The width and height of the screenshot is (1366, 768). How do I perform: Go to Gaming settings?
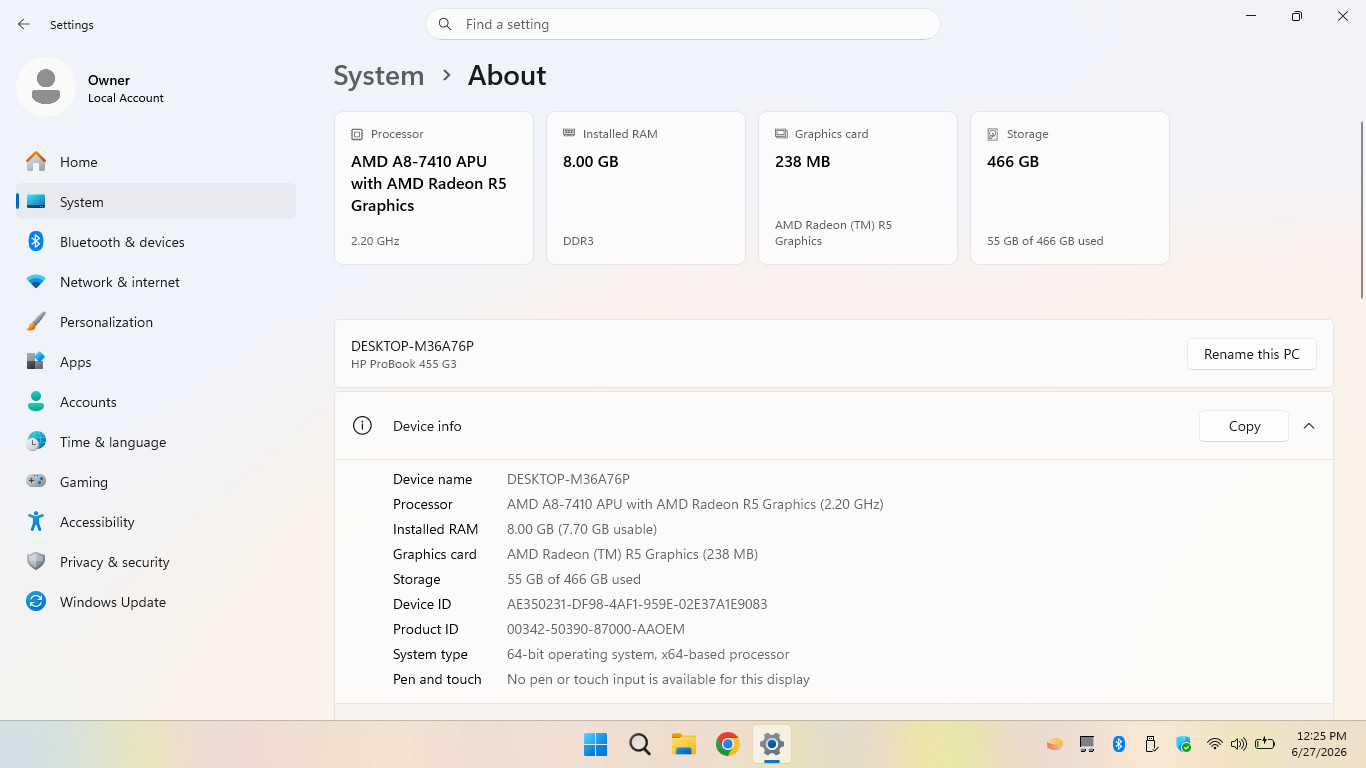(156, 482)
